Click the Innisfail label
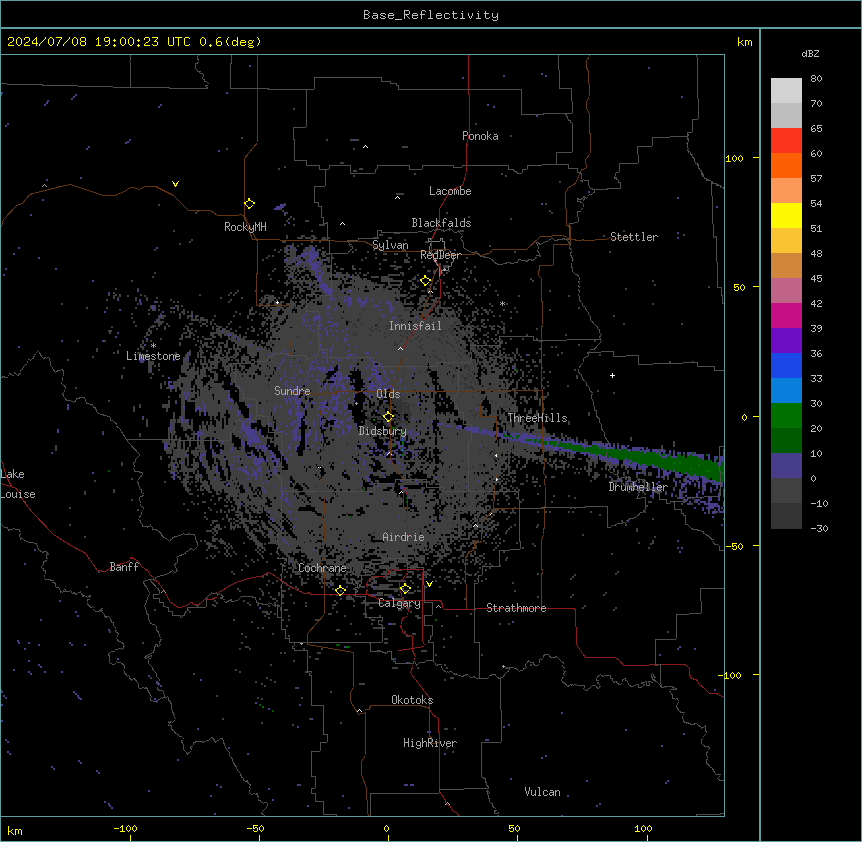This screenshot has height=842, width=862. (x=415, y=326)
